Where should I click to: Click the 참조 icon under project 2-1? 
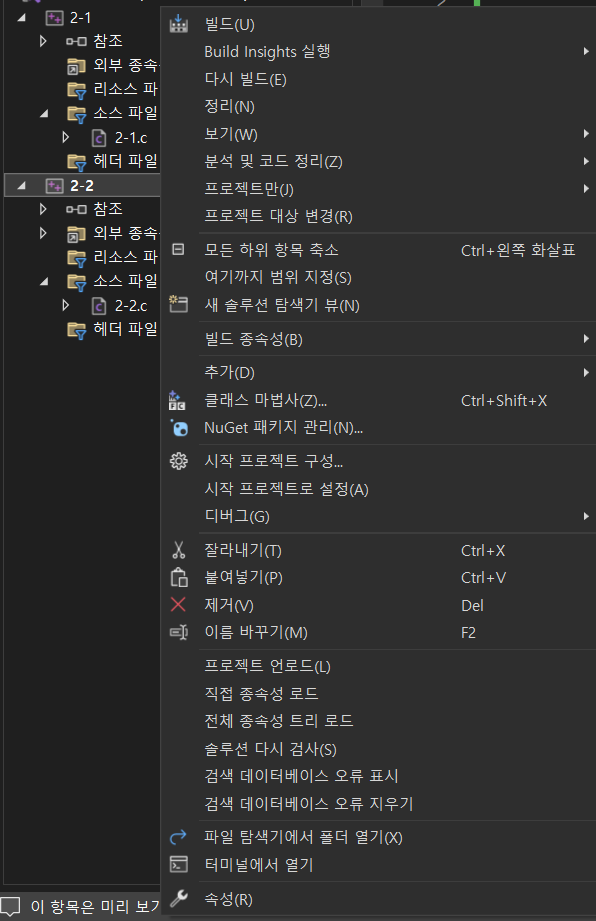click(x=76, y=41)
